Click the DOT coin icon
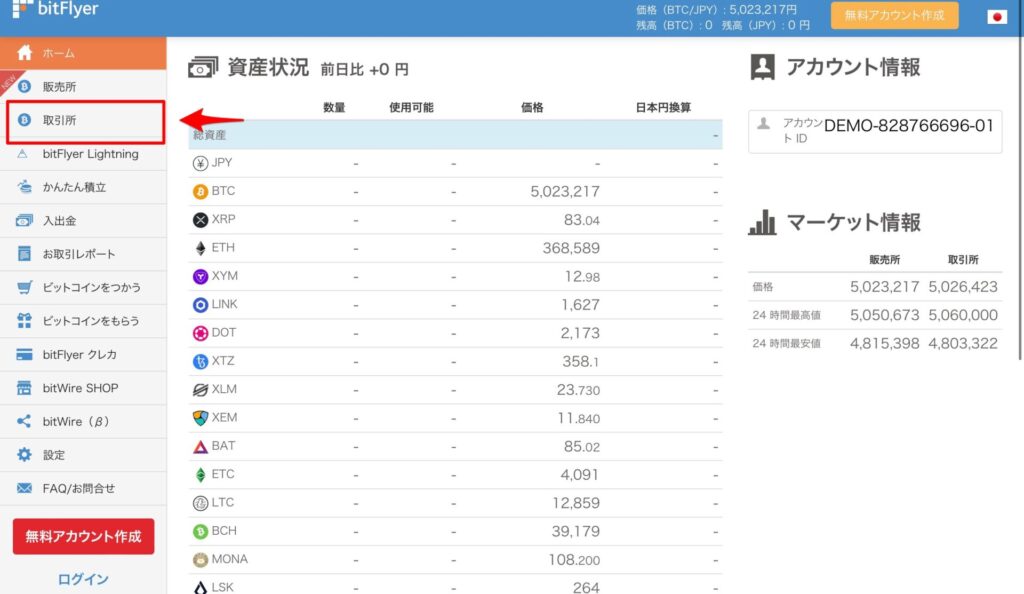 (200, 333)
